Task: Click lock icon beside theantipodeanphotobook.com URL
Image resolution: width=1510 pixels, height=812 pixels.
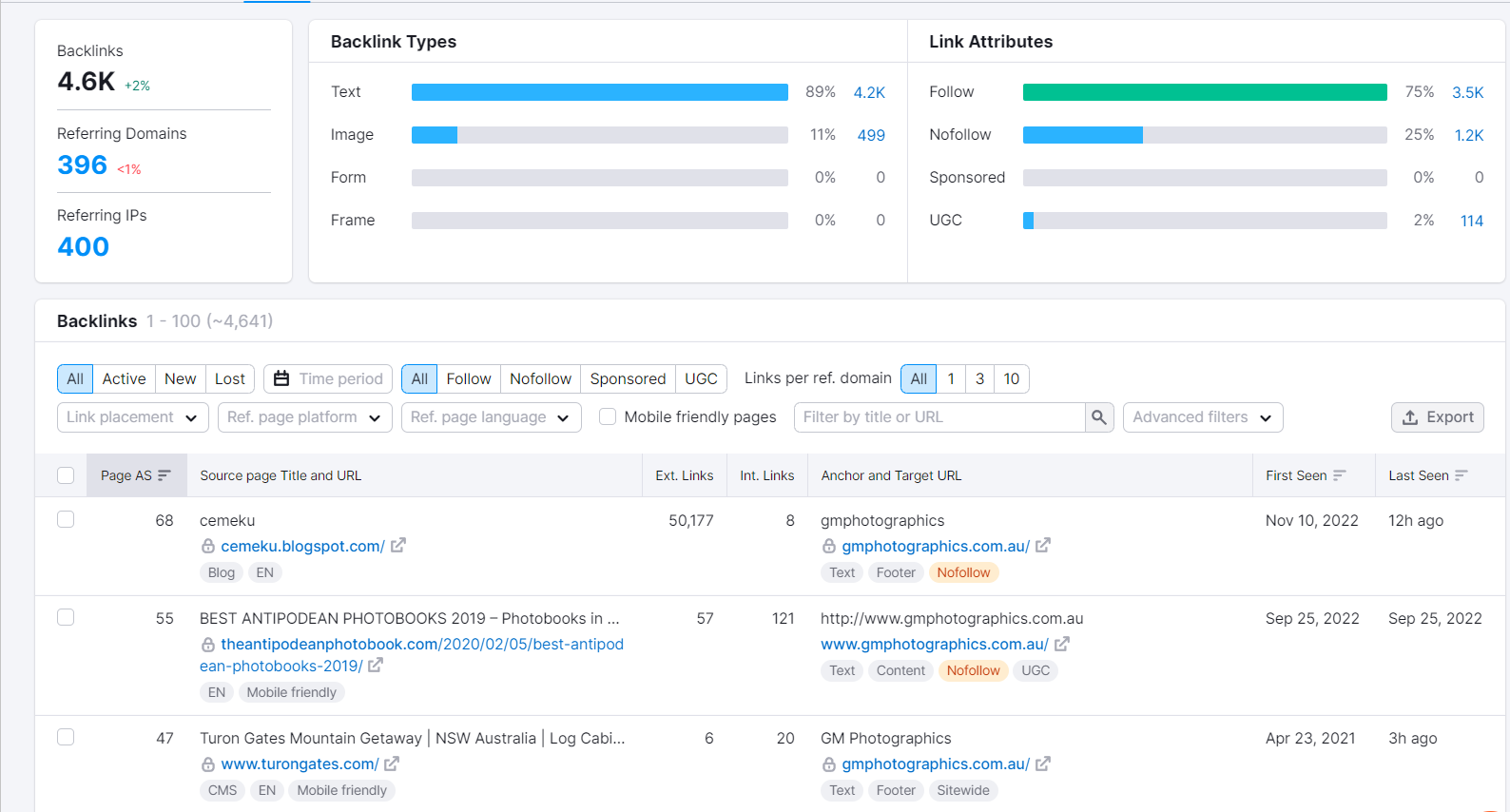Action: [208, 644]
